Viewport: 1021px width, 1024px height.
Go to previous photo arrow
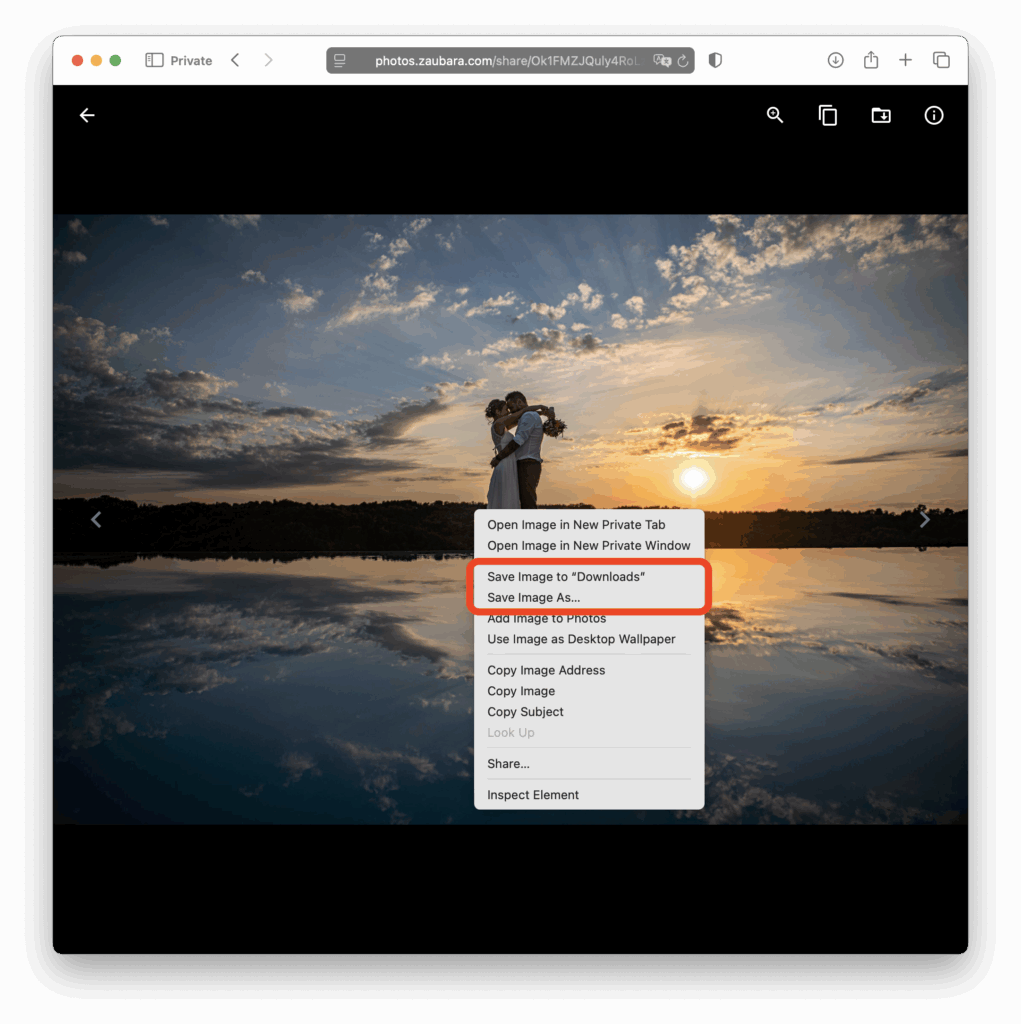click(x=96, y=520)
